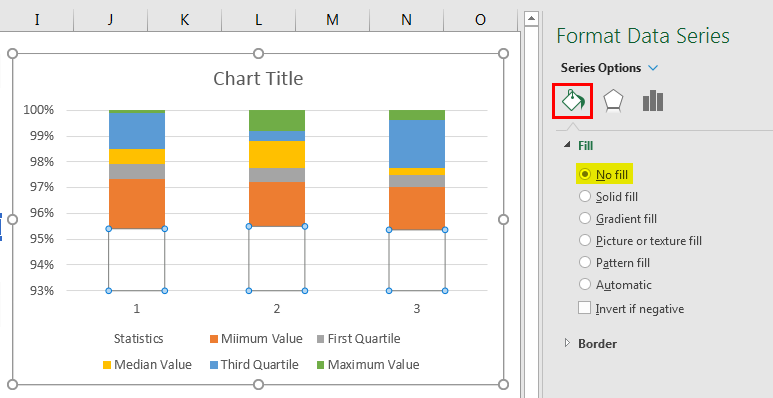Viewport: 773px width, 398px height.
Task: Collapse the Fill section
Action: click(x=567, y=145)
